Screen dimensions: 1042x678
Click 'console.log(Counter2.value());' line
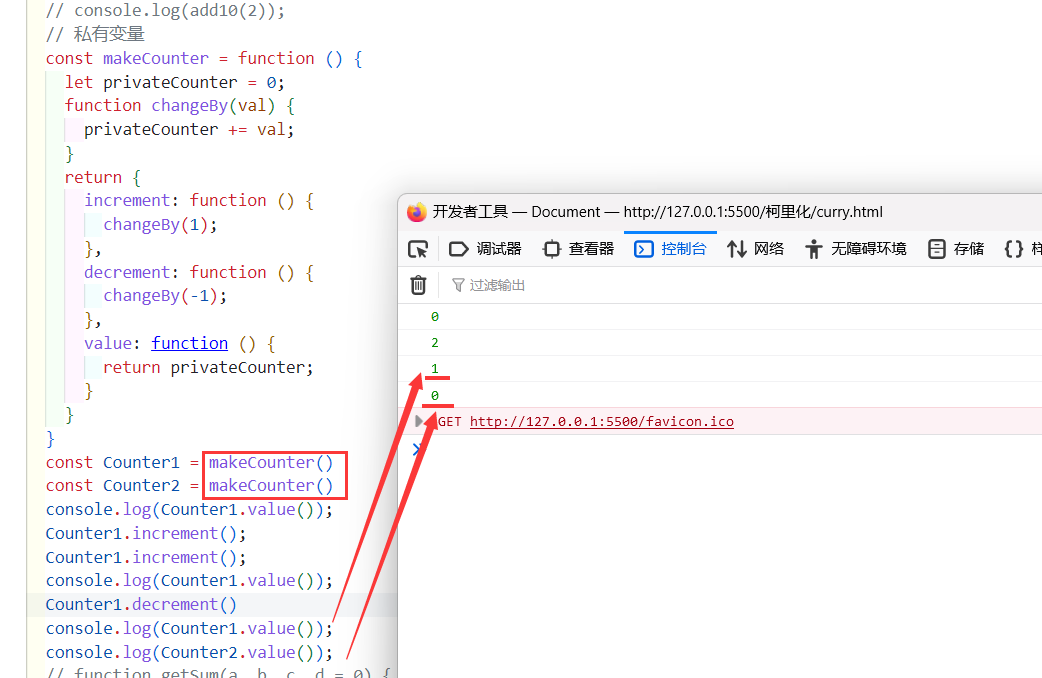[189, 653]
